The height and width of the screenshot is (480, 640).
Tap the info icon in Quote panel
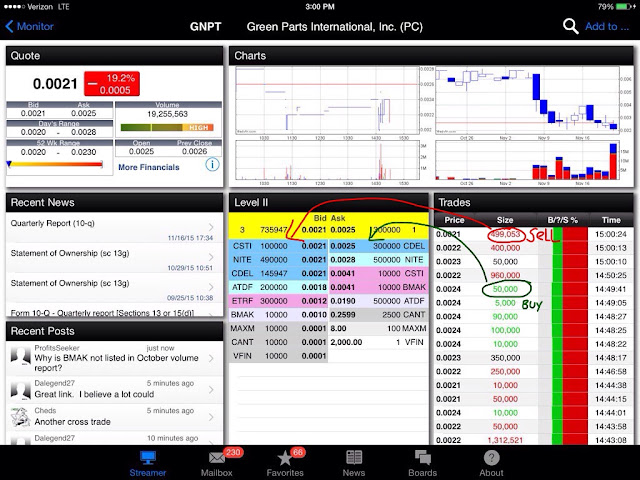(212, 164)
